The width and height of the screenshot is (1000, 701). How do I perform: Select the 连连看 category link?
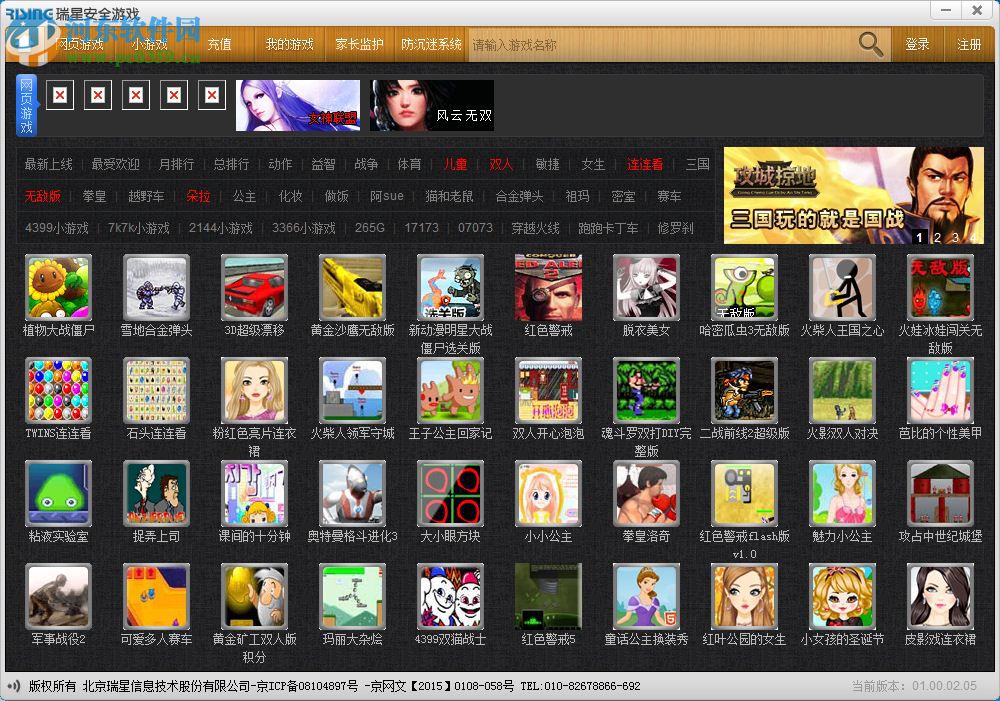[x=645, y=164]
